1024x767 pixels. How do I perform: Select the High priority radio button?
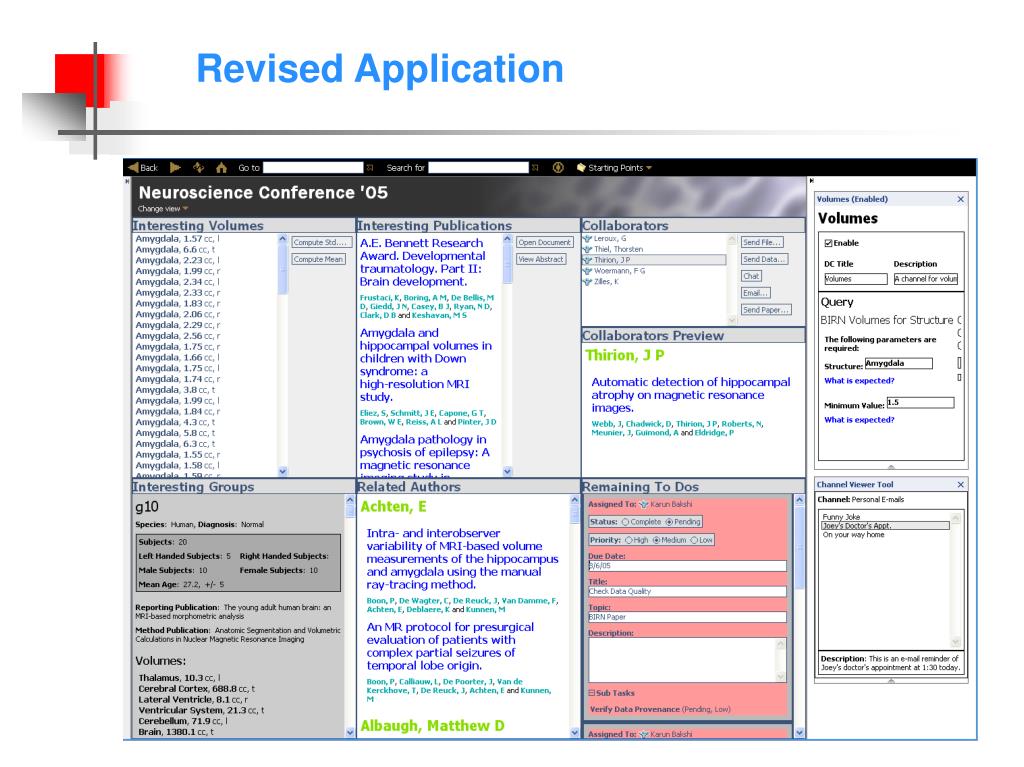[x=629, y=540]
